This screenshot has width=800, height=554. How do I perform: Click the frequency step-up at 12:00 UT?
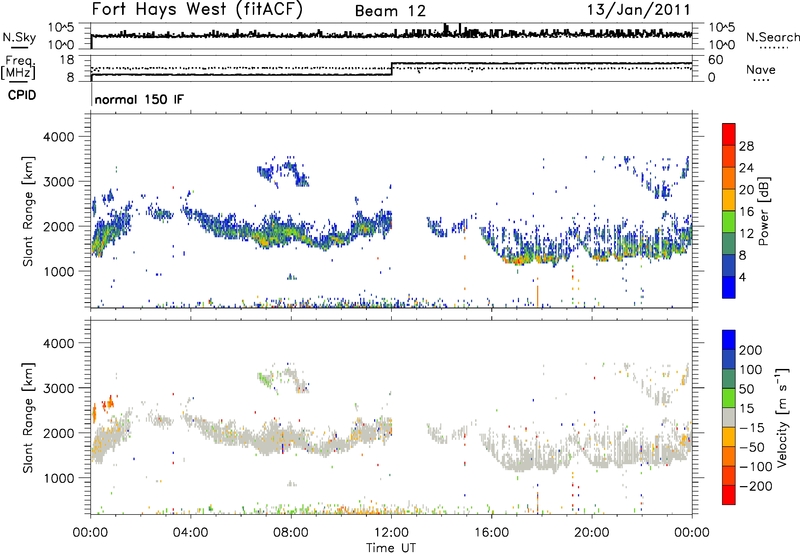(x=391, y=69)
